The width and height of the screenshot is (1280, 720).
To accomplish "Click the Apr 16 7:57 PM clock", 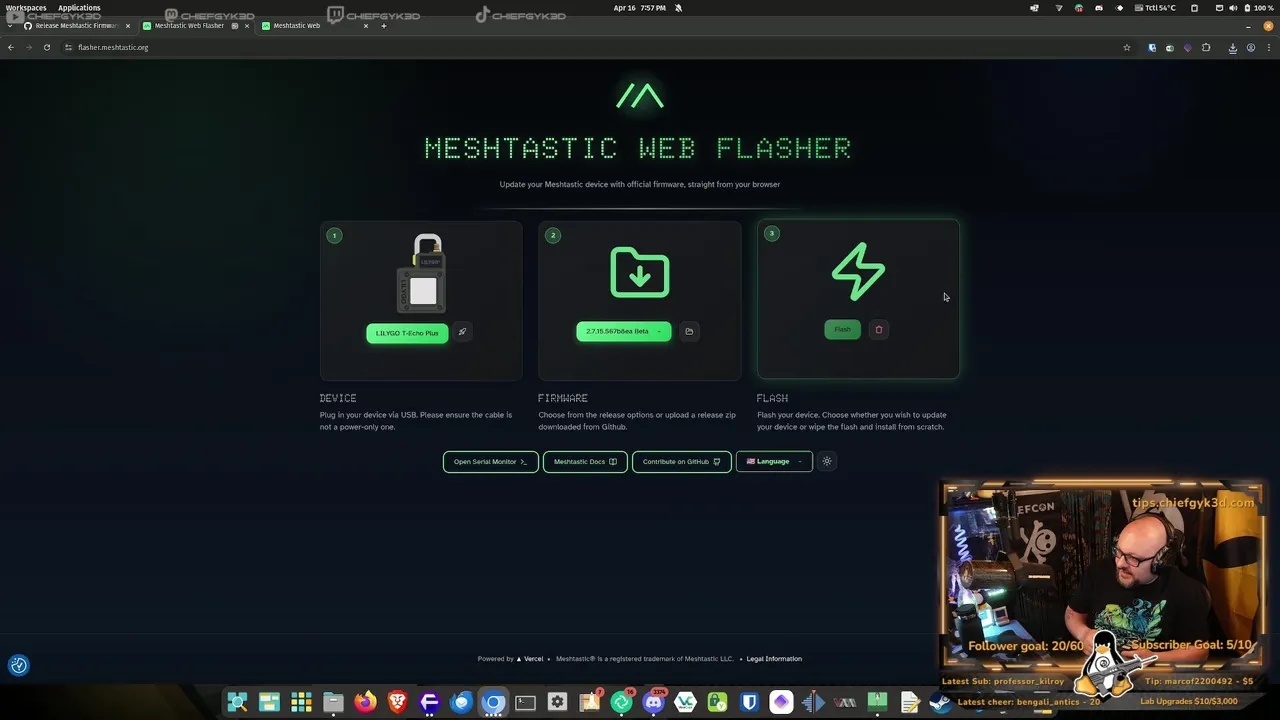I will (640, 8).
